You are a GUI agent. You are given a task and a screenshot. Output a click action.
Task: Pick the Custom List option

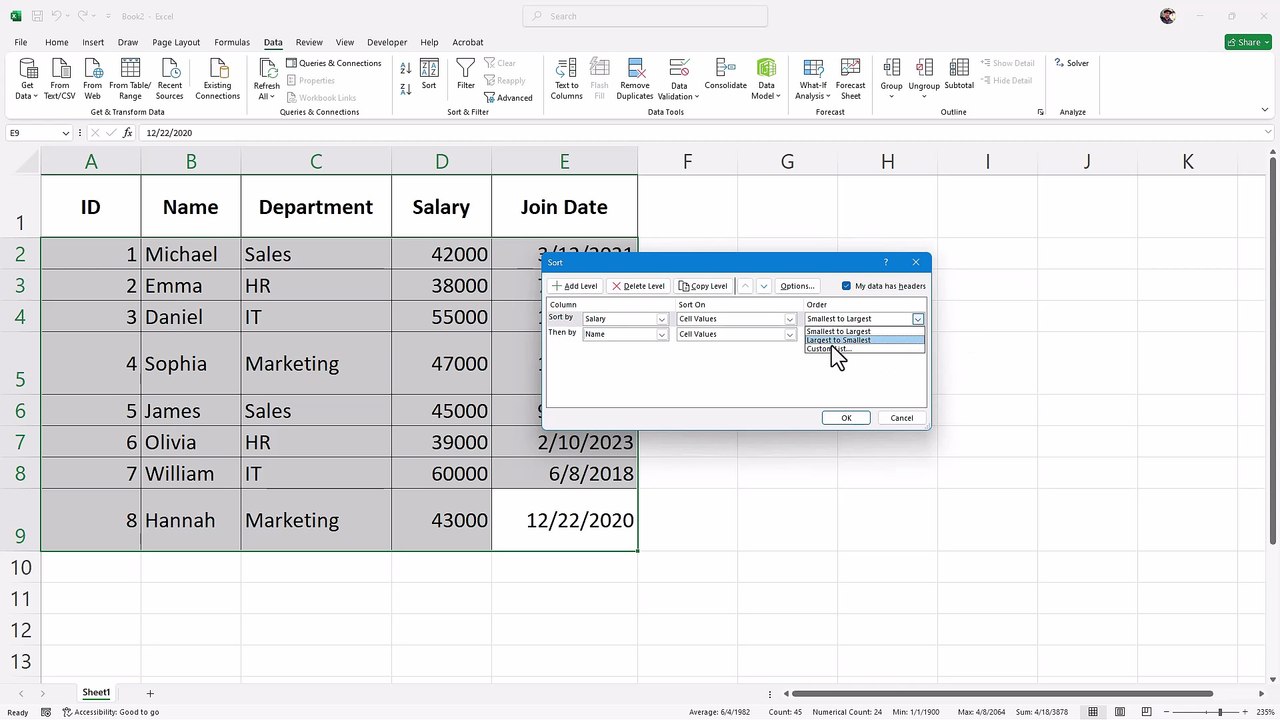[864, 349]
